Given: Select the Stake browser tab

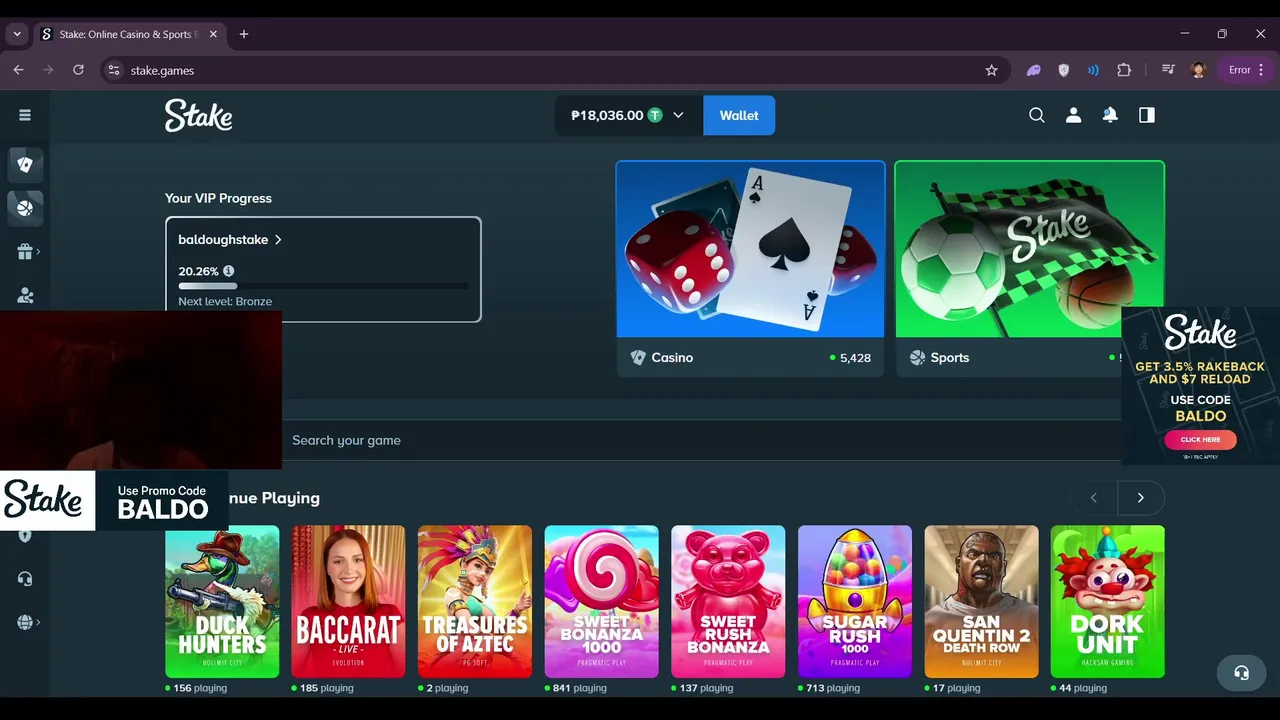Looking at the screenshot, I should click(x=131, y=34).
